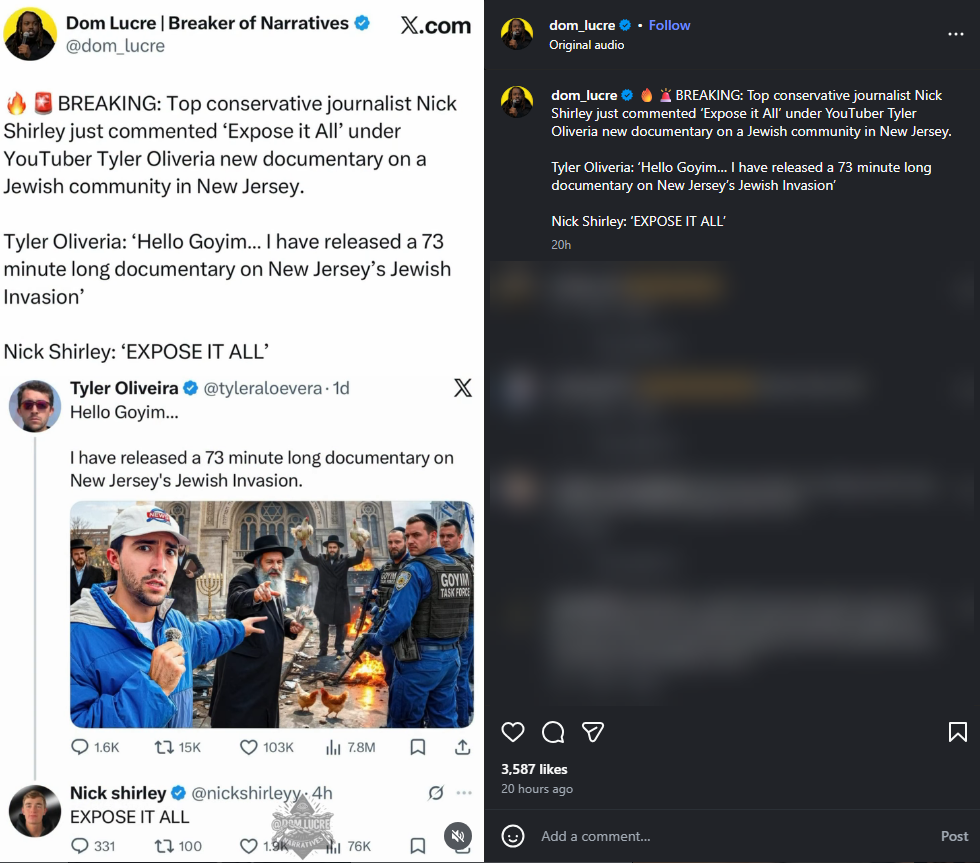This screenshot has height=863, width=980.
Task: Open comments via speech bubble icon
Action: (553, 732)
